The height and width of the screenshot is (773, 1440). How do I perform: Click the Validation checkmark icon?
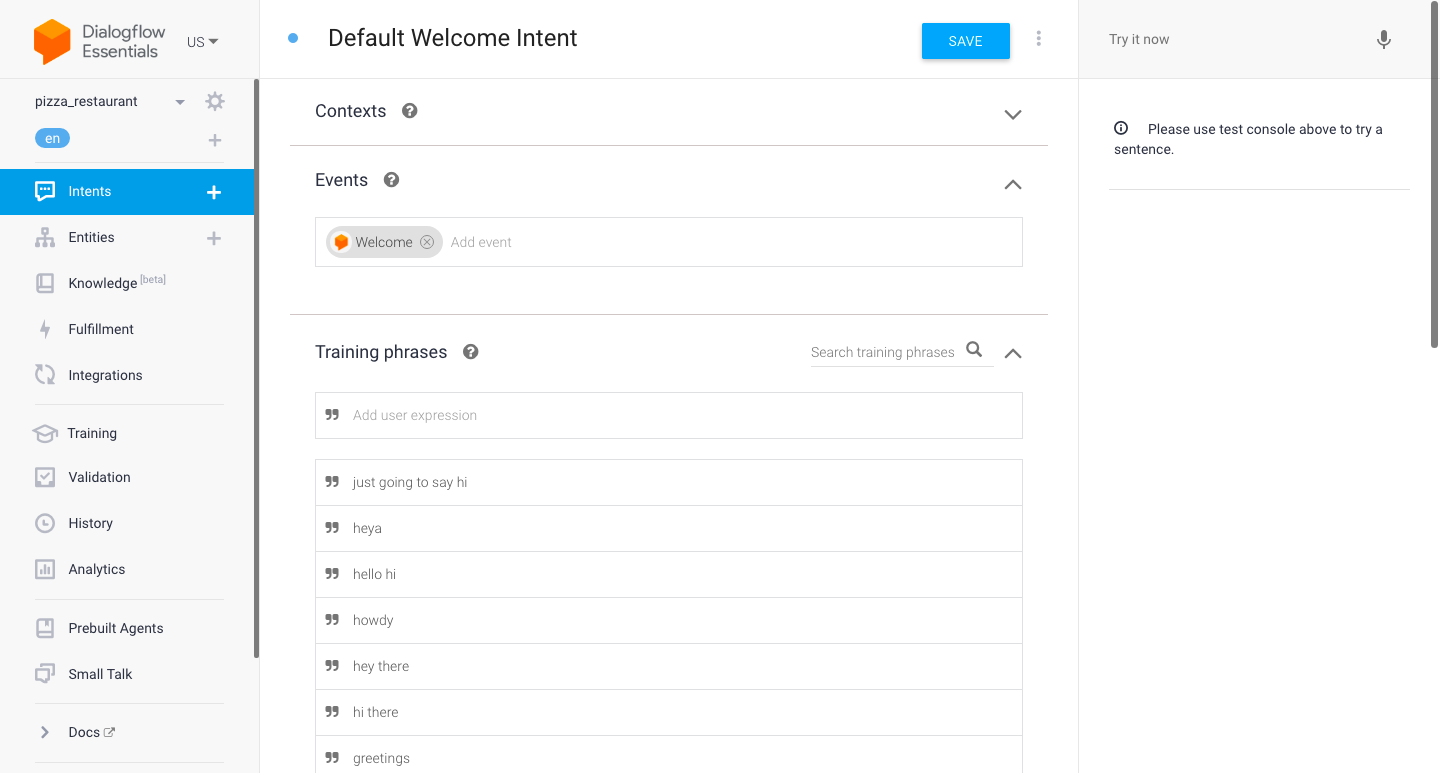pos(45,477)
